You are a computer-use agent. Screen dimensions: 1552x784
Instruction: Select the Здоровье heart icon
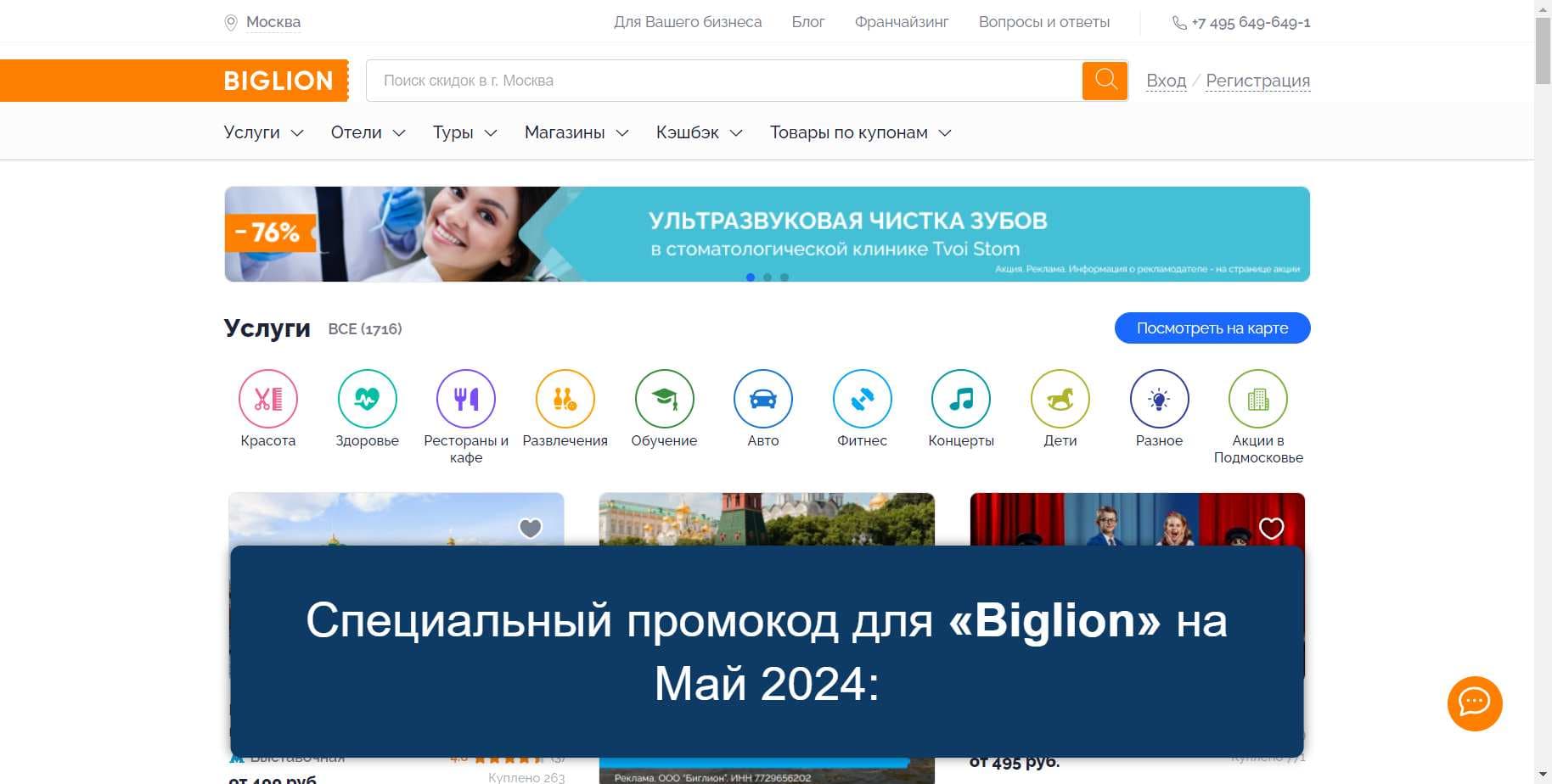pyautogui.click(x=367, y=399)
